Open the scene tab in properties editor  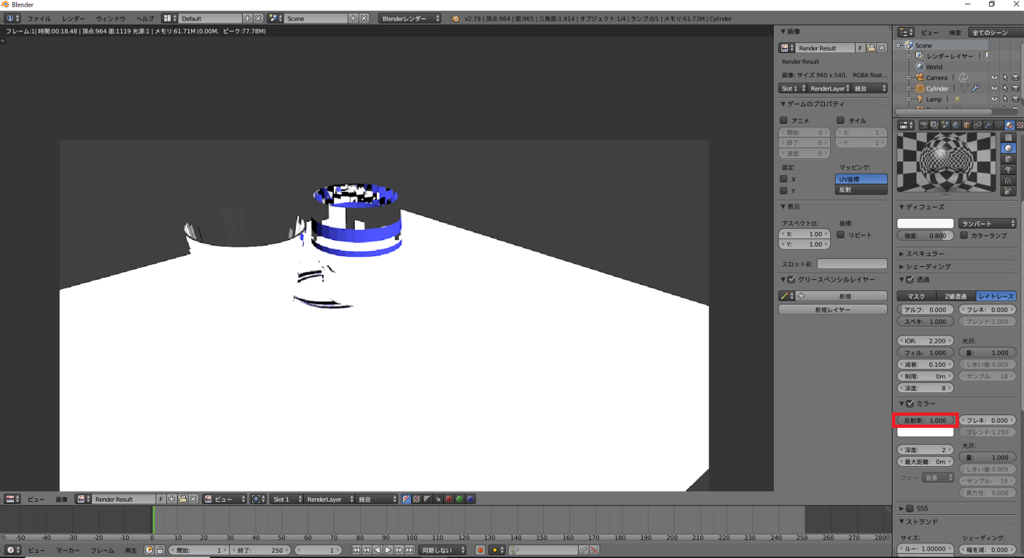tap(945, 125)
